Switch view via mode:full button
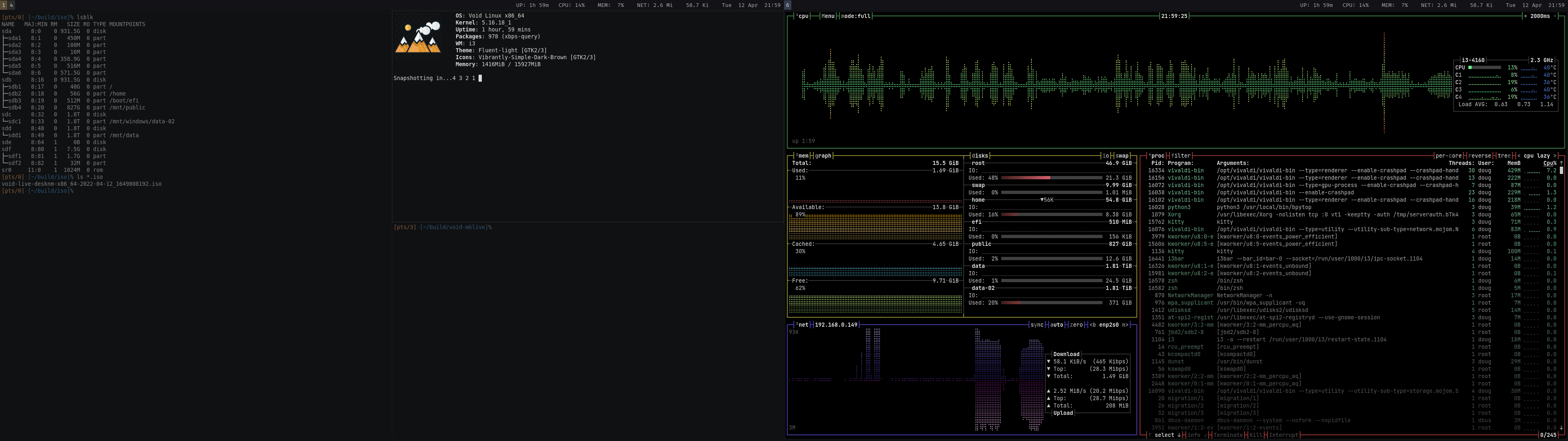This screenshot has width=1568, height=441. pyautogui.click(x=855, y=16)
